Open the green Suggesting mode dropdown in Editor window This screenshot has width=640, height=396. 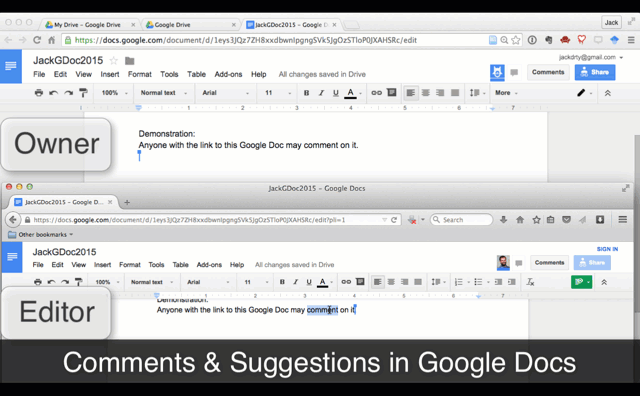tap(581, 282)
